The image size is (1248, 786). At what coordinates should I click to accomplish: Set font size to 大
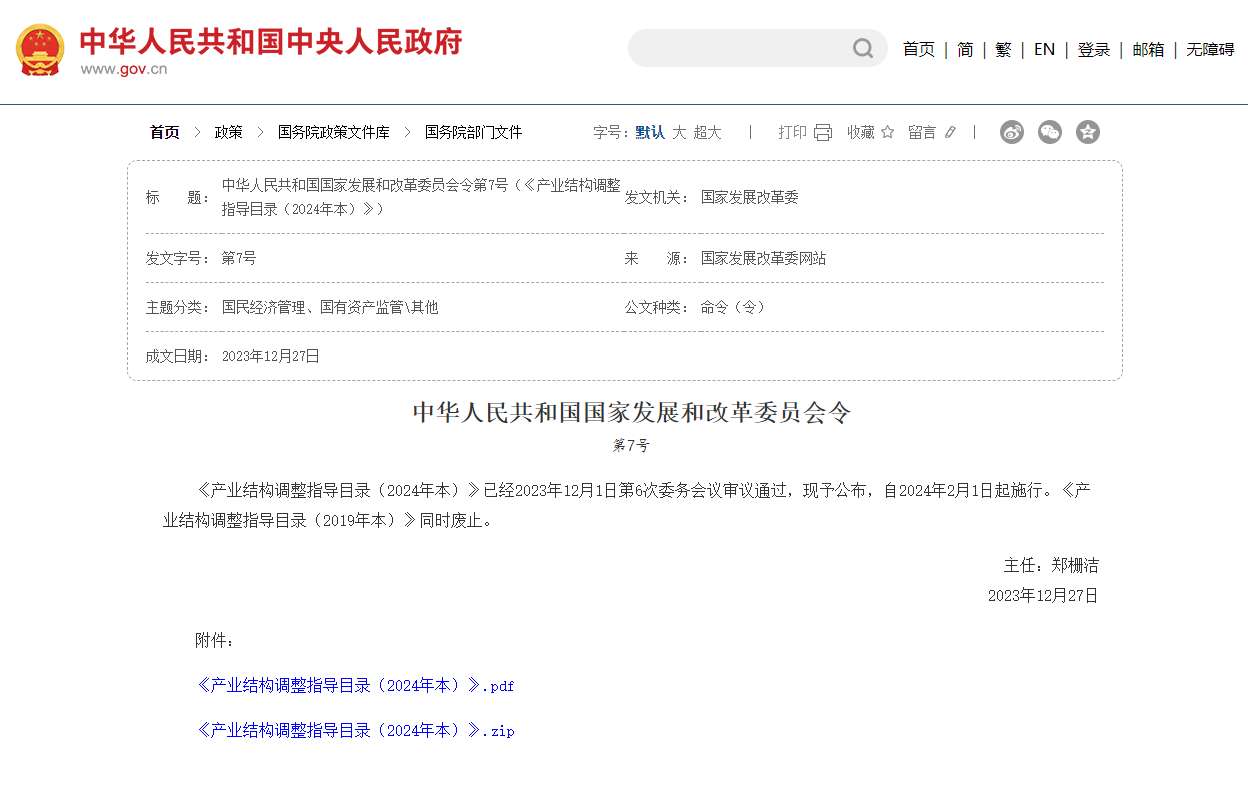coord(679,132)
